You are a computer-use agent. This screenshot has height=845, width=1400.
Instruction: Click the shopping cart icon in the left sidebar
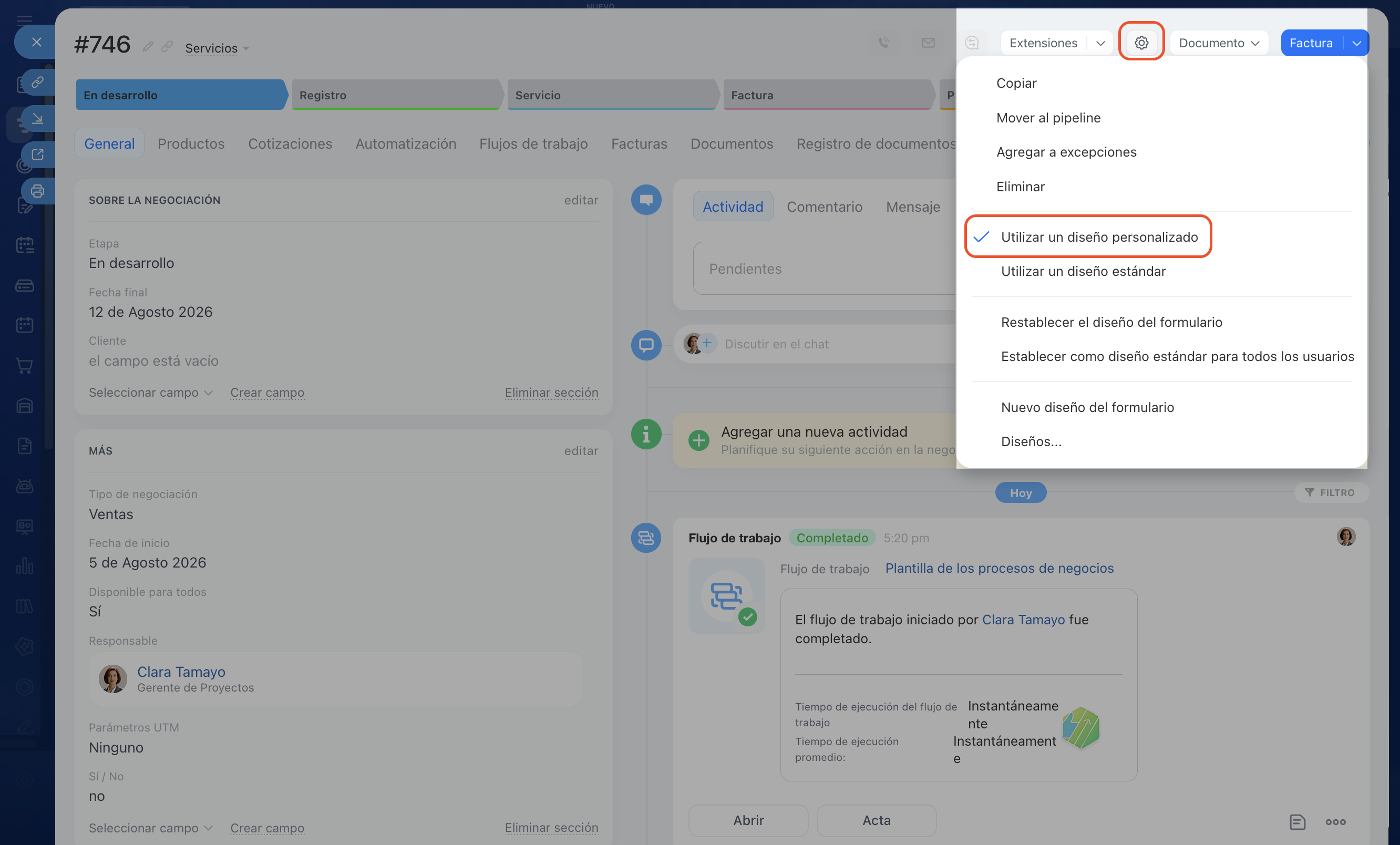[x=24, y=365]
